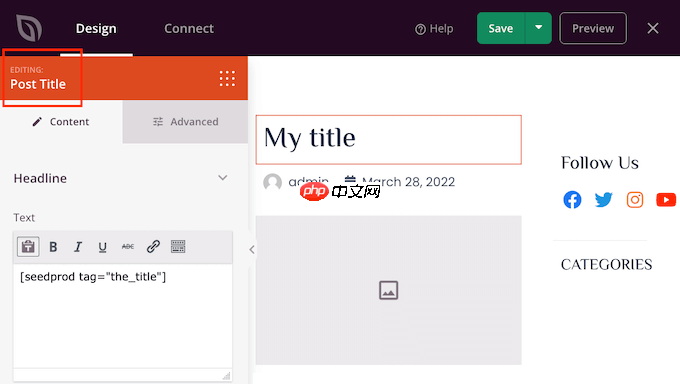Apply italic formatting to text

[78, 247]
